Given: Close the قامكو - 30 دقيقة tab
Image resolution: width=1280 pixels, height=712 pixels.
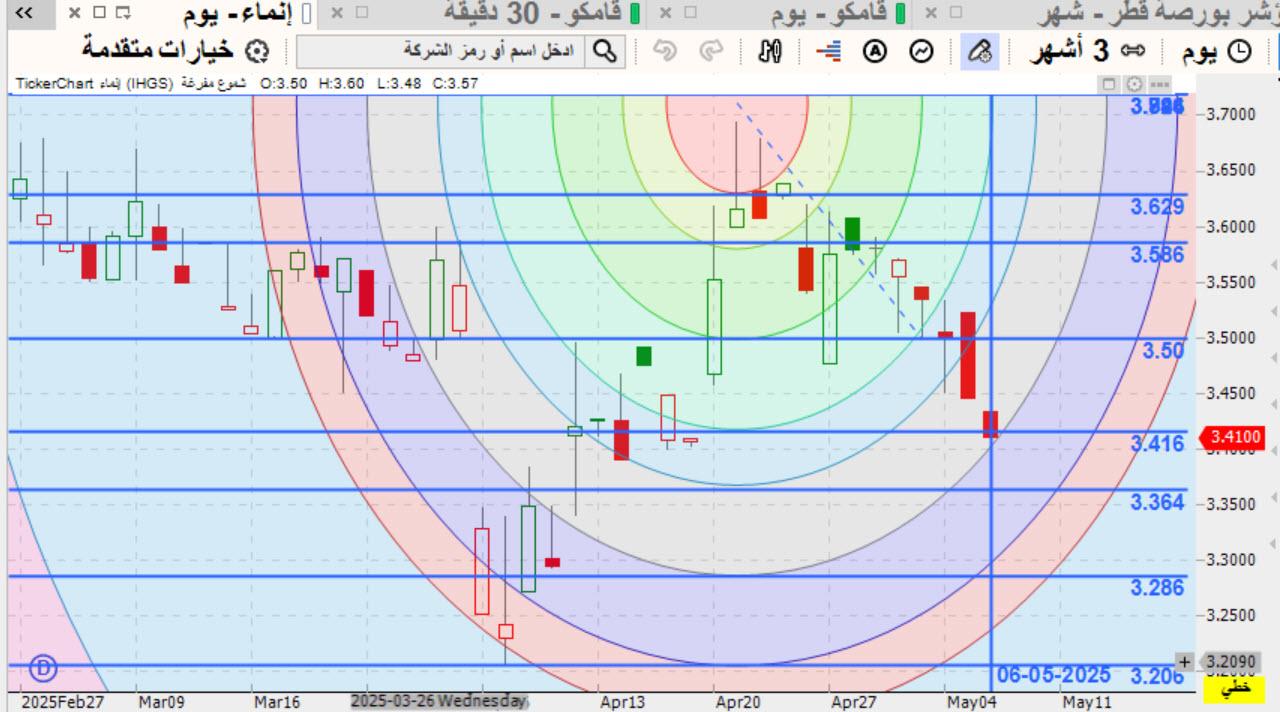Looking at the screenshot, I should click(336, 13).
